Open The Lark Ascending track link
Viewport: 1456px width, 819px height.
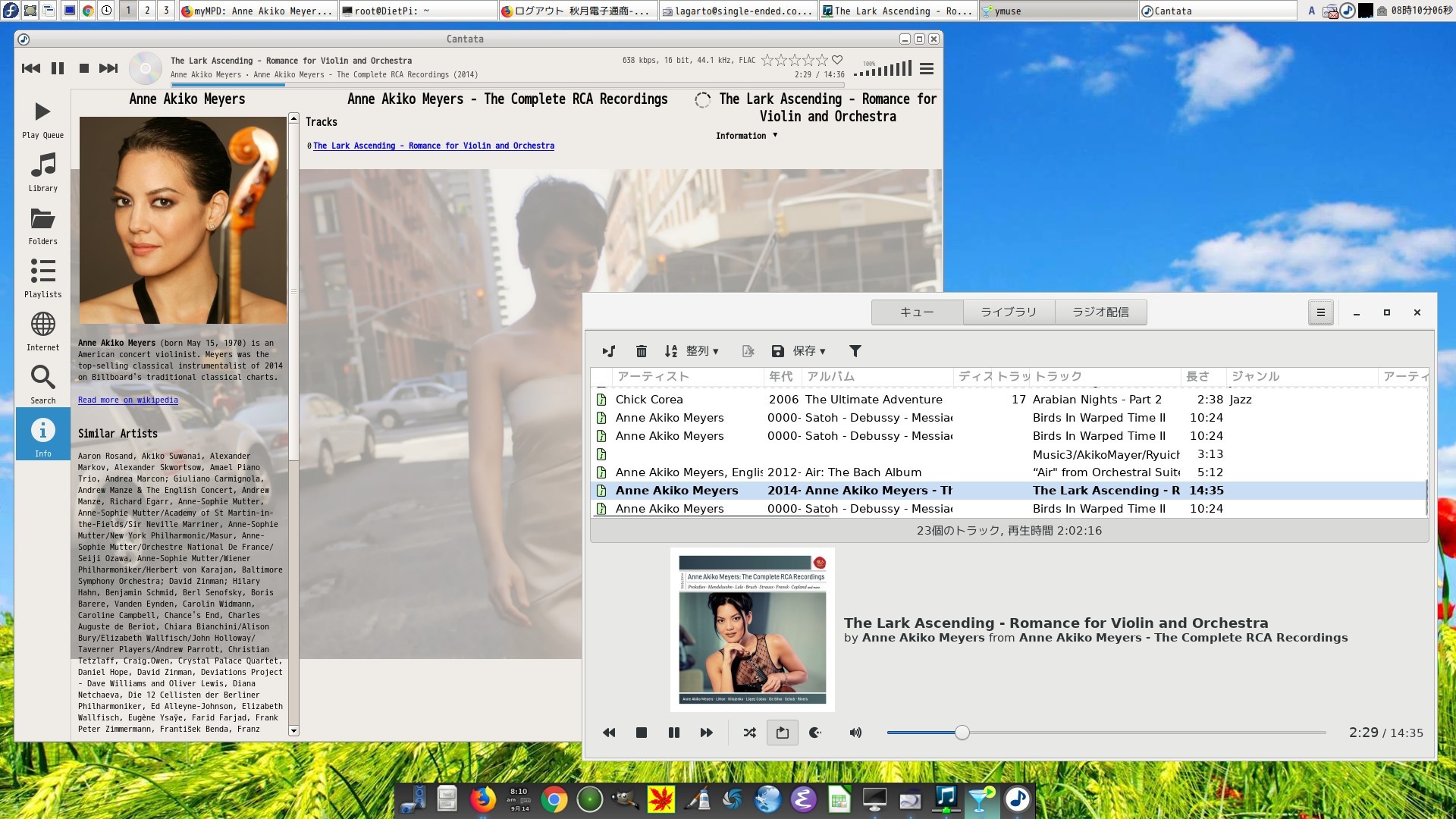pos(433,146)
